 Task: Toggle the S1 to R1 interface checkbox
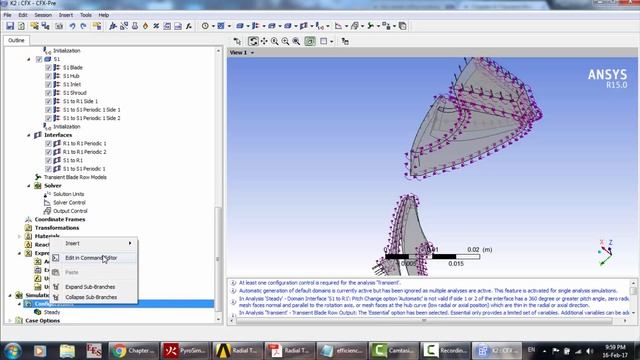click(48, 160)
